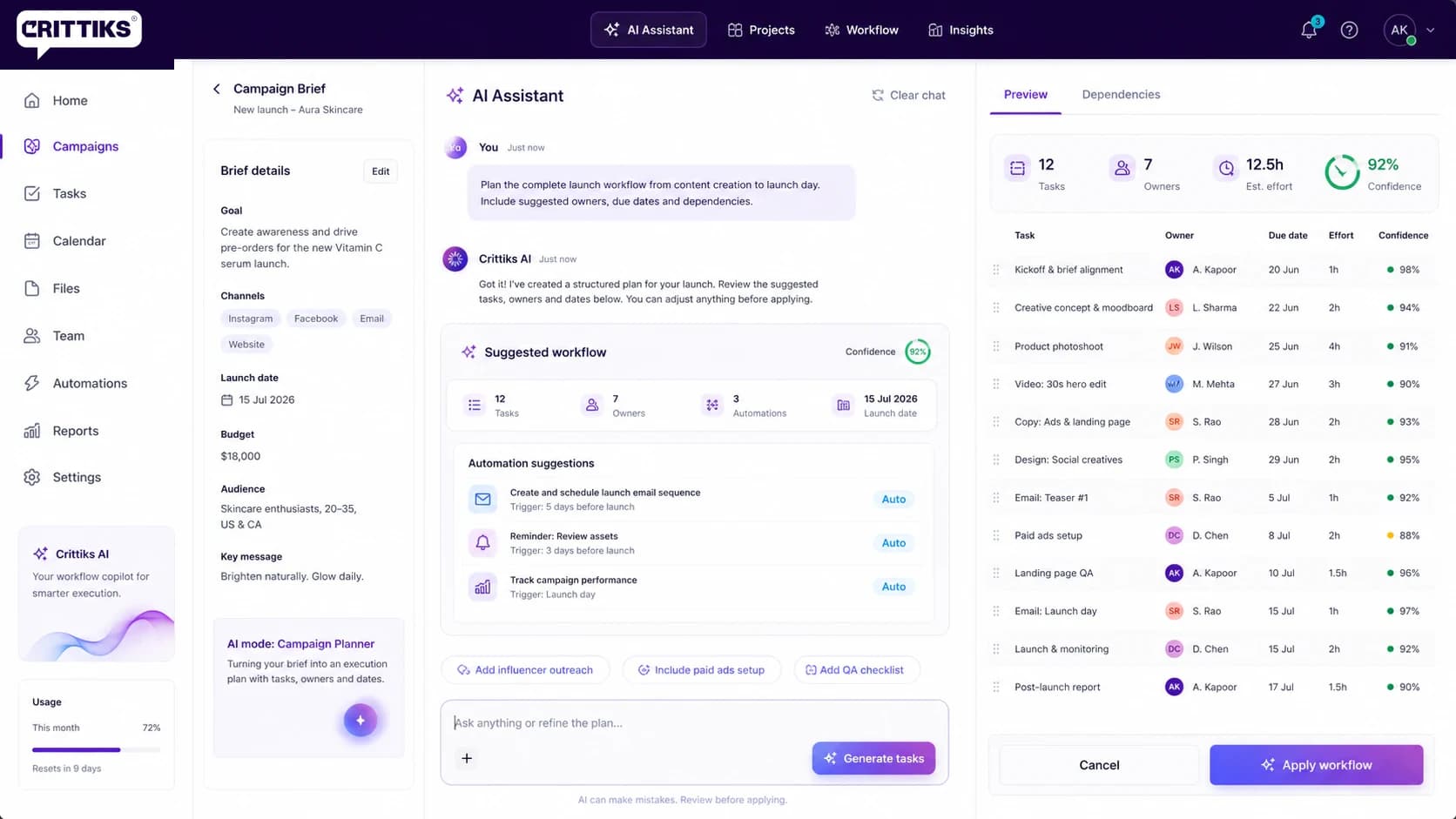Image resolution: width=1456 pixels, height=819 pixels.
Task: Click the 92% confidence ring in Preview
Action: tap(1342, 172)
